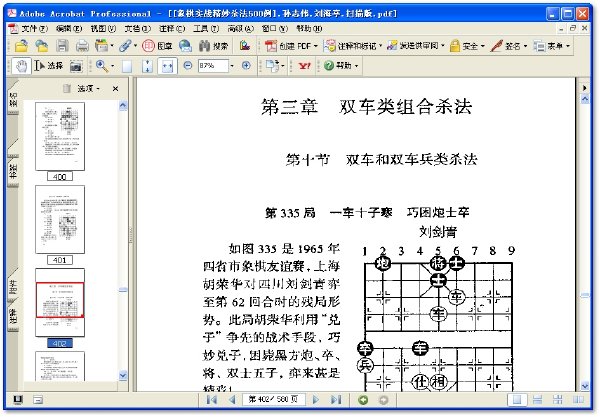The image size is (600, 417).
Task: Go to the previous page
Action: (x=232, y=400)
